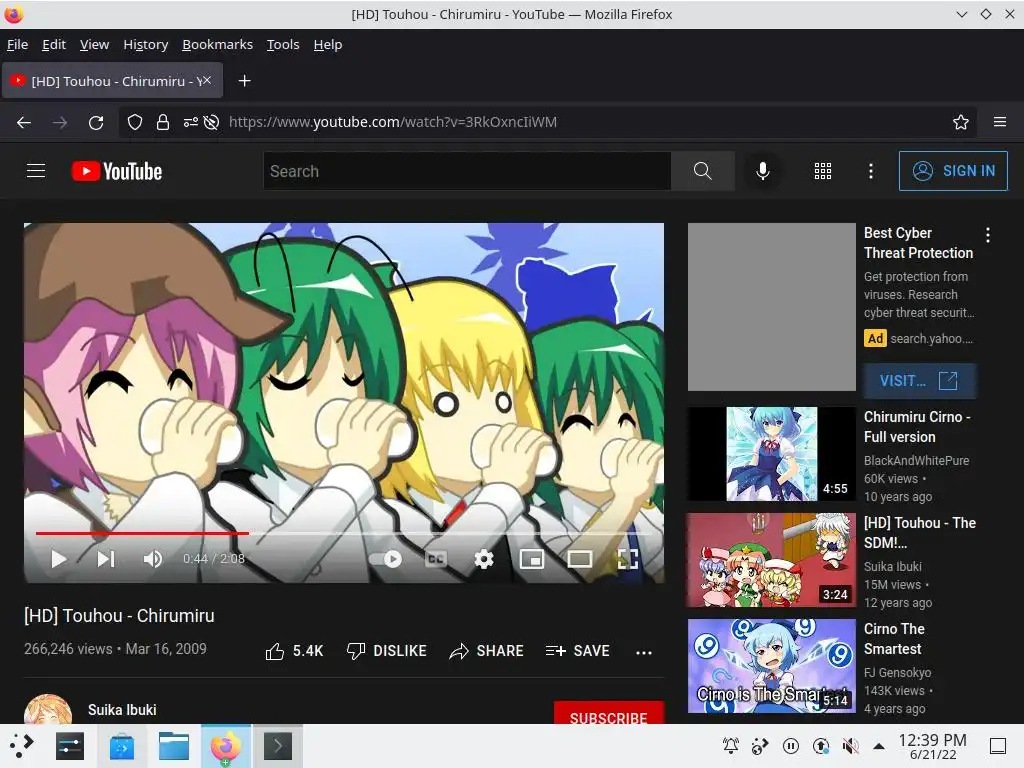Open the Tools menu
Viewport: 1024px width, 768px height.
(x=283, y=44)
